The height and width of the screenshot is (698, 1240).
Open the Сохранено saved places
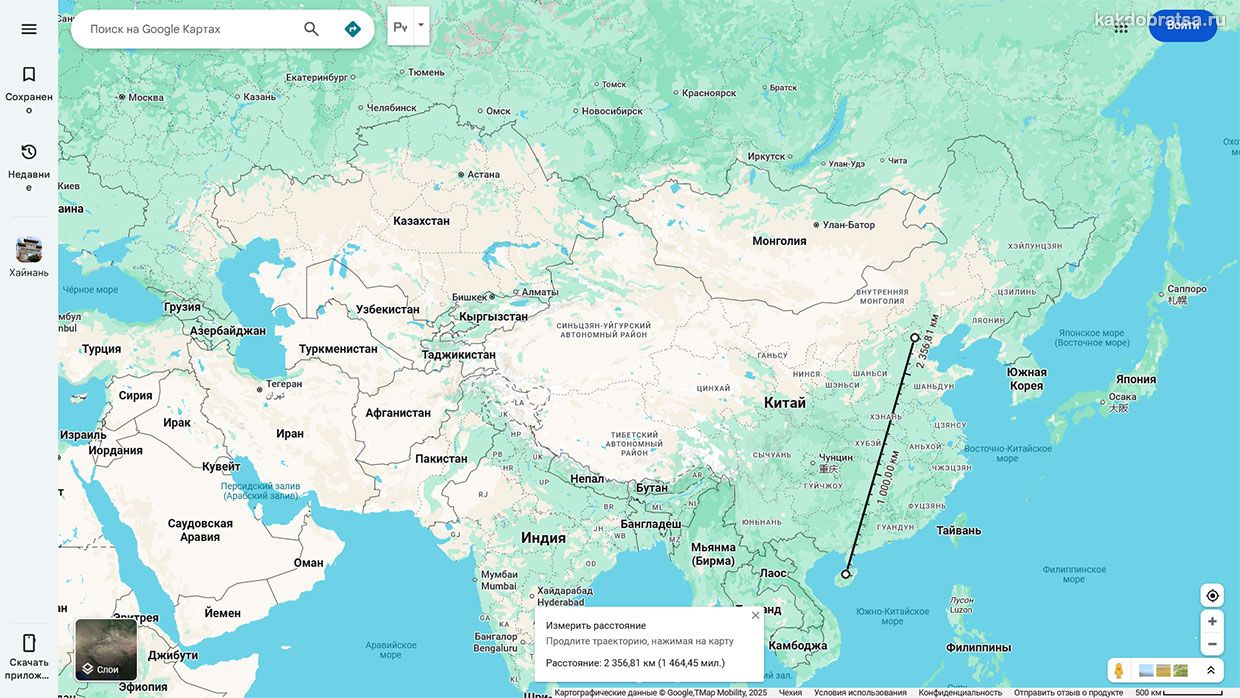pyautogui.click(x=29, y=89)
